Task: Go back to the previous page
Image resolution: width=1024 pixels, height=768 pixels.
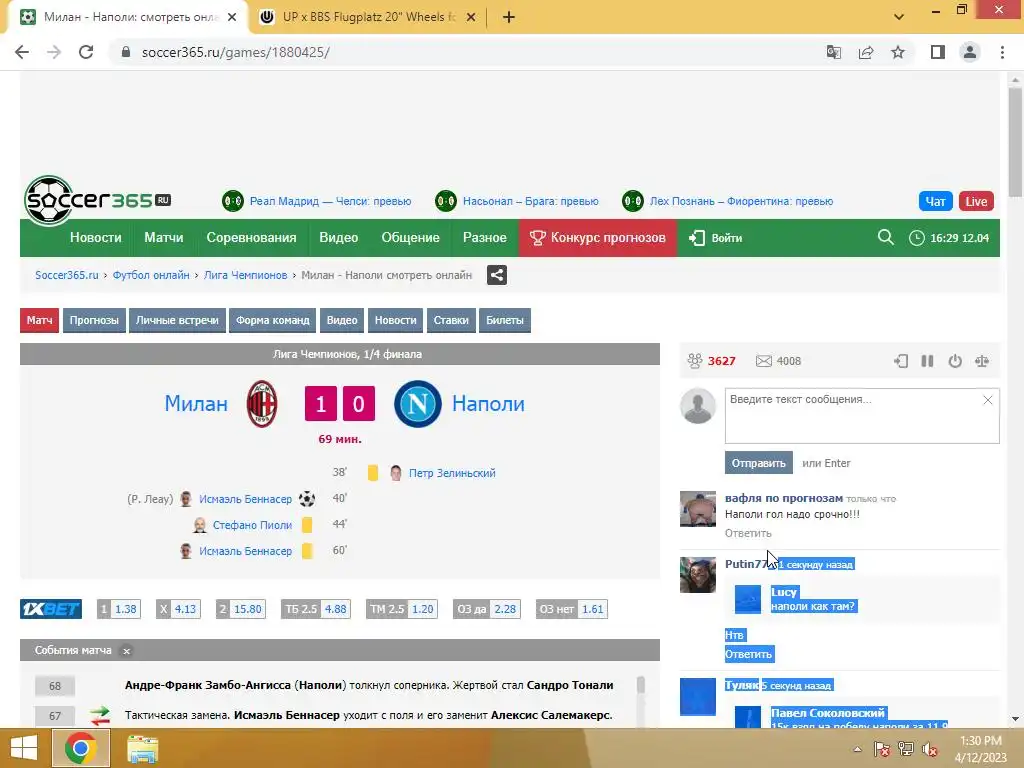Action: pyautogui.click(x=22, y=52)
